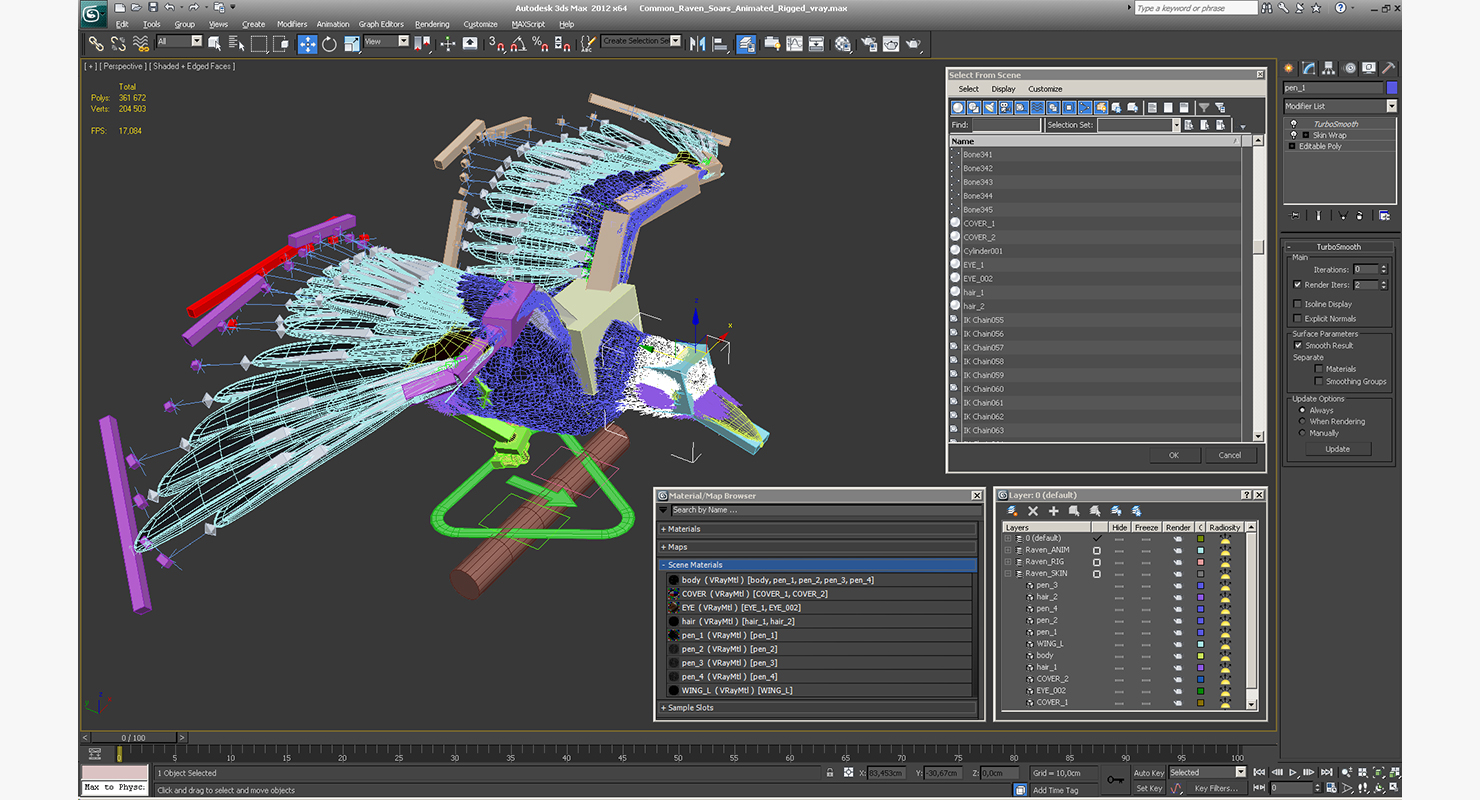
Task: Click the Raven_RIG layer color swatch
Action: (1200, 562)
